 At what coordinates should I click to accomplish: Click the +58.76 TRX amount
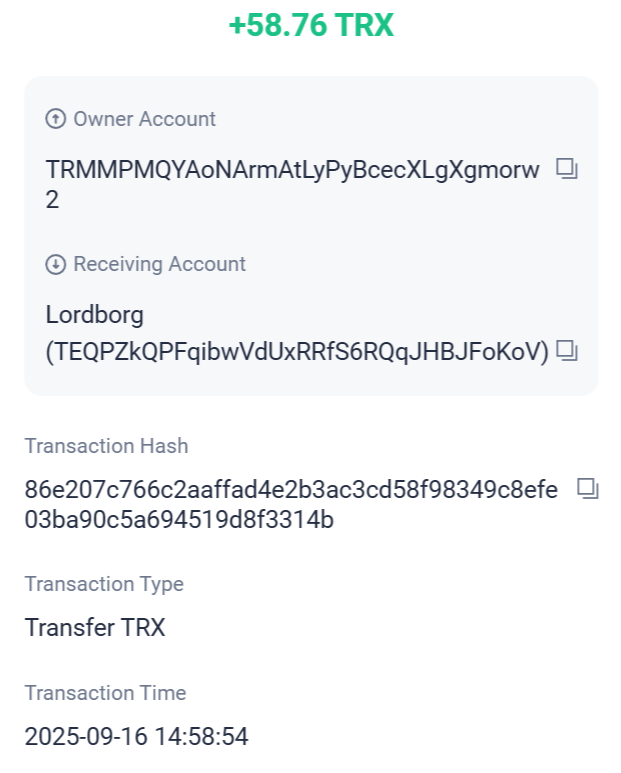pyautogui.click(x=311, y=26)
